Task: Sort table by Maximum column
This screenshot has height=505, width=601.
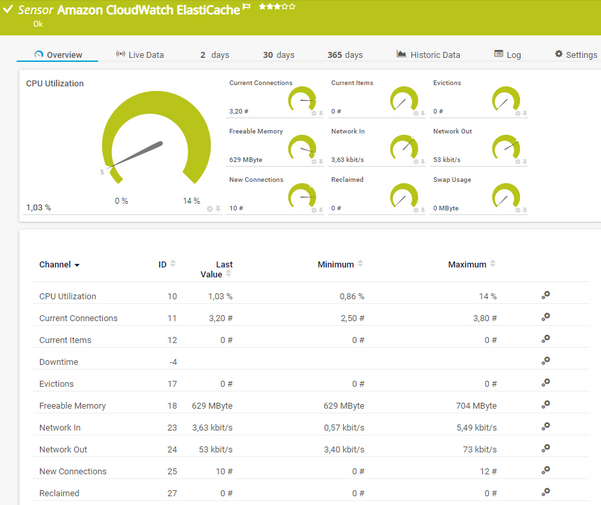Action: [x=472, y=264]
